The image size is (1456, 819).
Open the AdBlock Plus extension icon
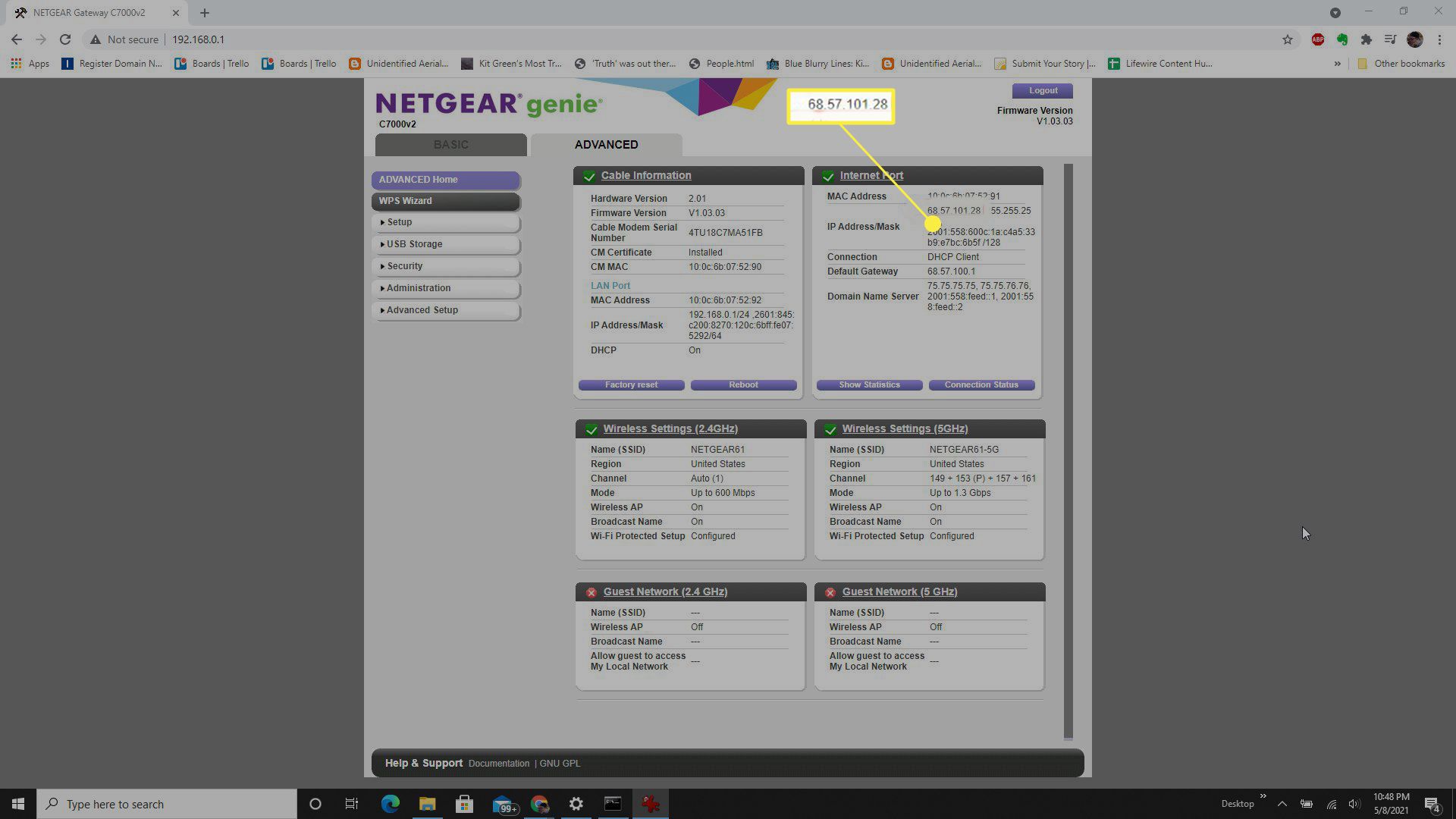1318,39
